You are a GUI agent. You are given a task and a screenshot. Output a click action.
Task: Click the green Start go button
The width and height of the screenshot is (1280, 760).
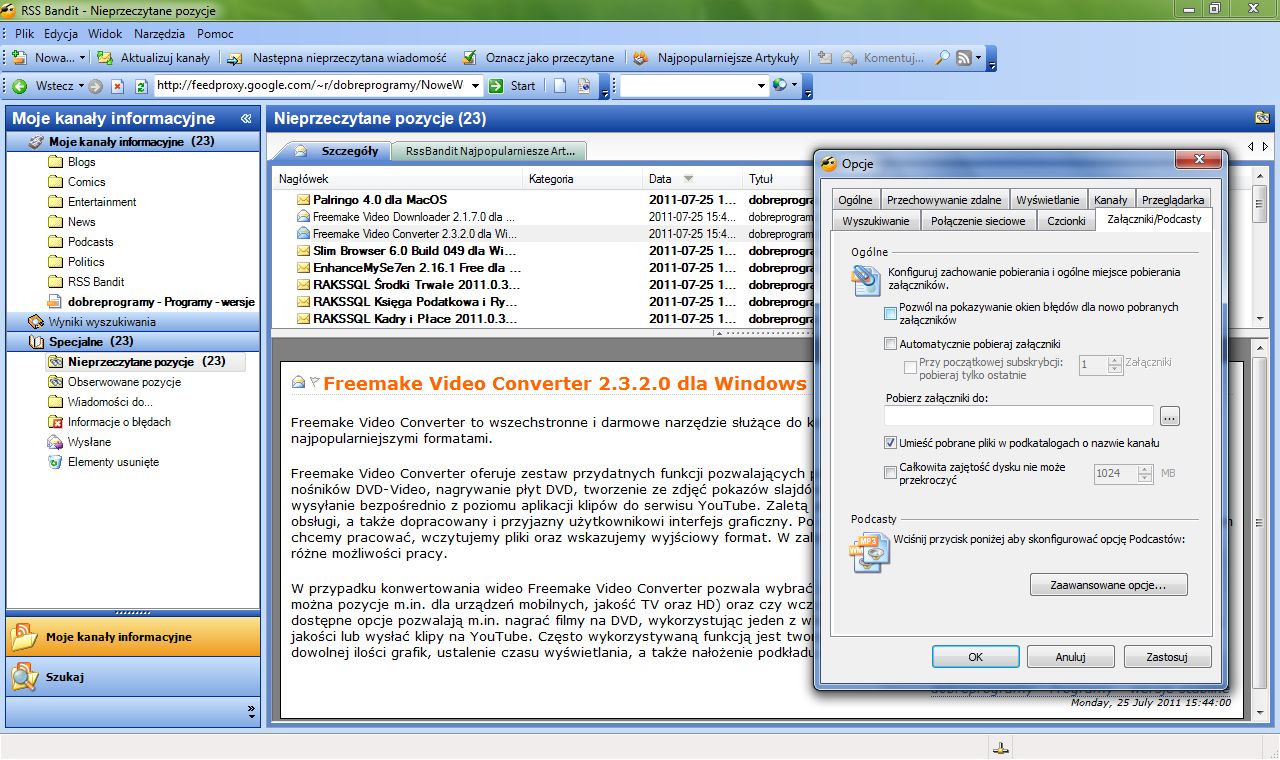click(x=496, y=86)
